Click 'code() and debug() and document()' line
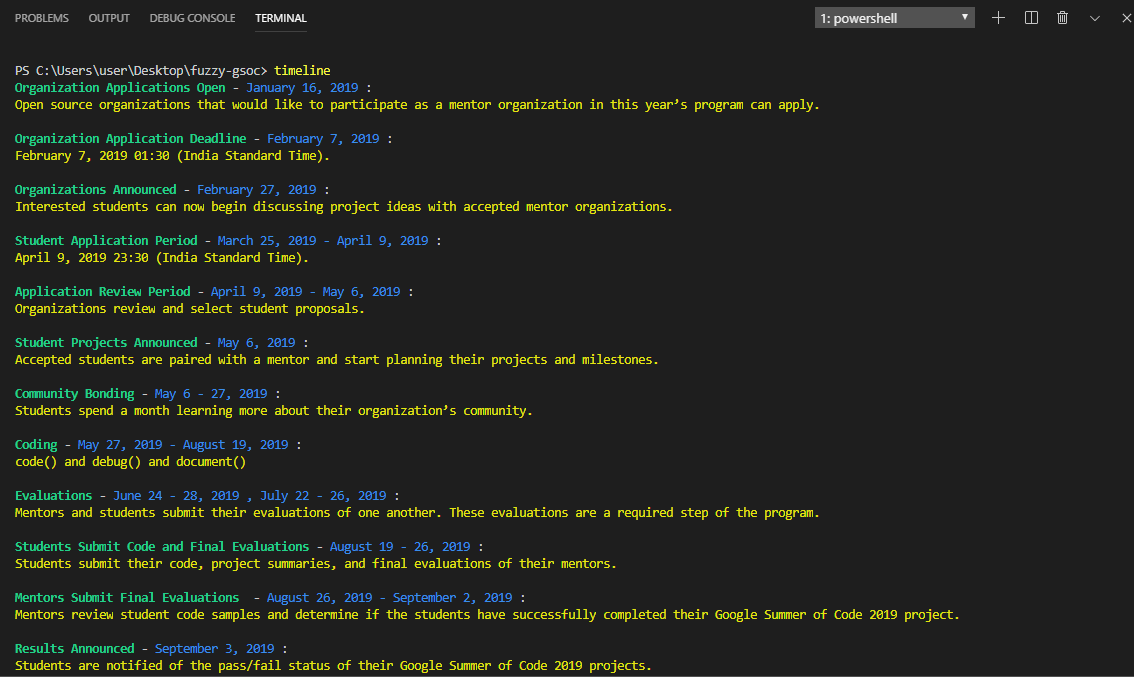Screen dimensions: 1134x677 (130, 461)
